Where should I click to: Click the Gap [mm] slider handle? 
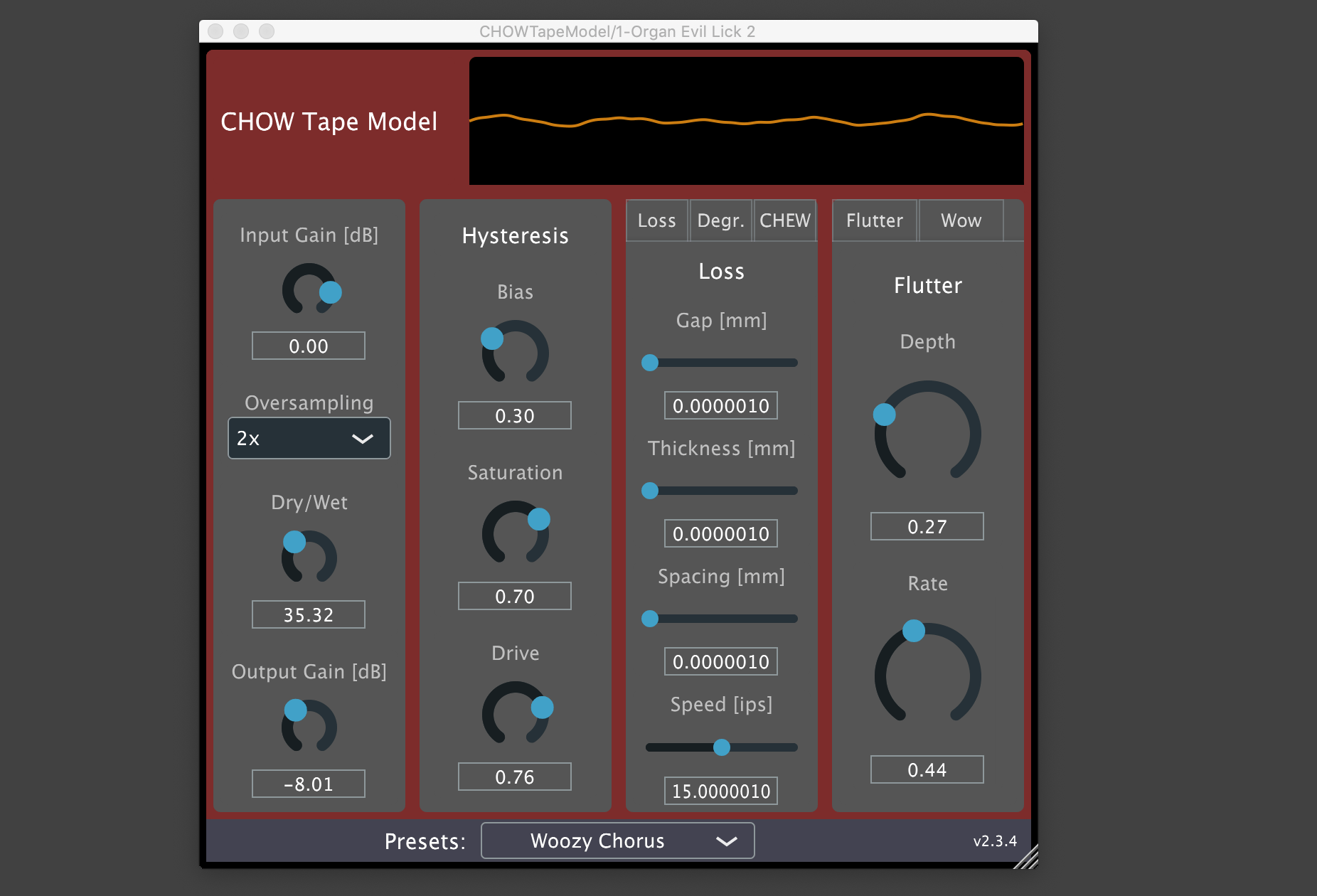tap(649, 363)
